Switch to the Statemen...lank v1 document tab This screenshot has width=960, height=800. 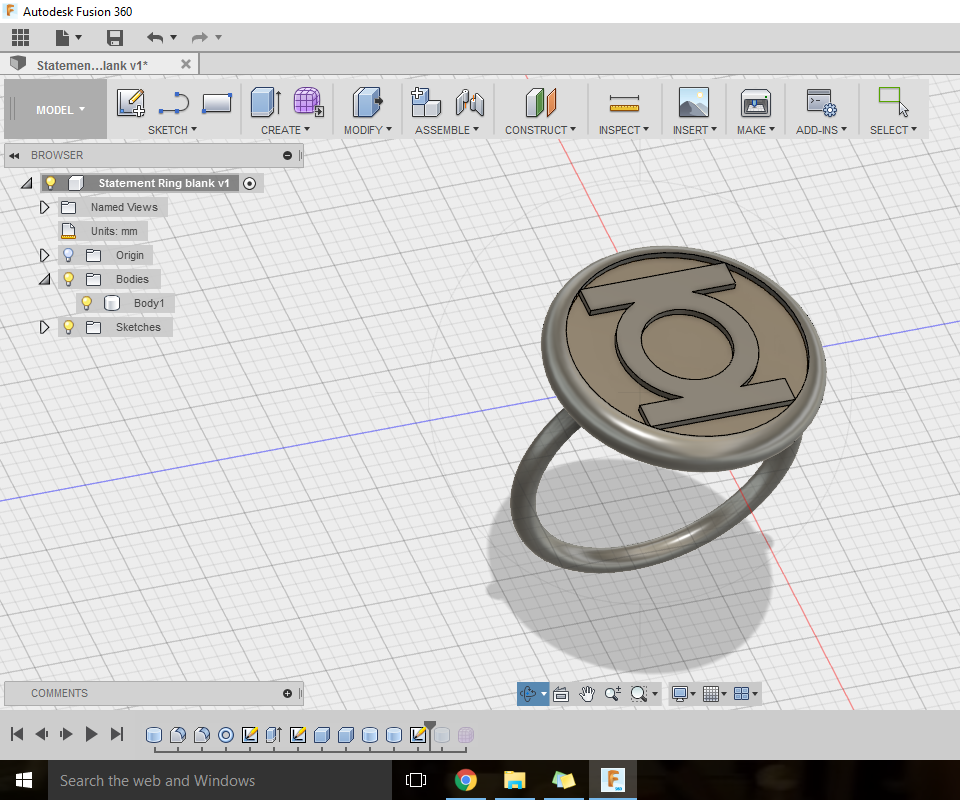(x=92, y=65)
